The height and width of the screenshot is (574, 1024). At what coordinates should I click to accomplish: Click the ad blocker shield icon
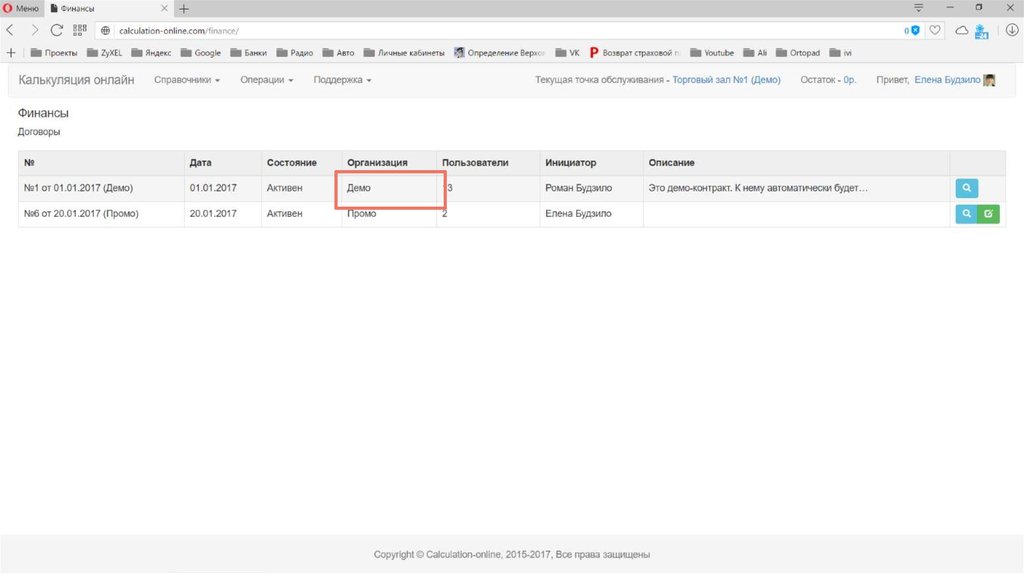[915, 31]
